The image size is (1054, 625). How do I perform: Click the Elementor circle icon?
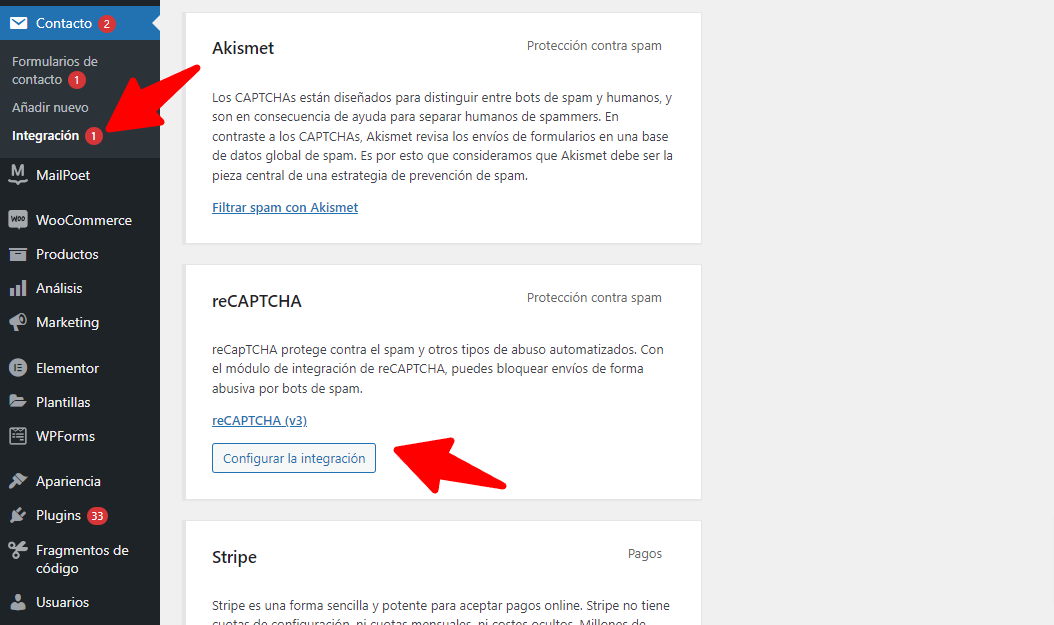pos(18,368)
